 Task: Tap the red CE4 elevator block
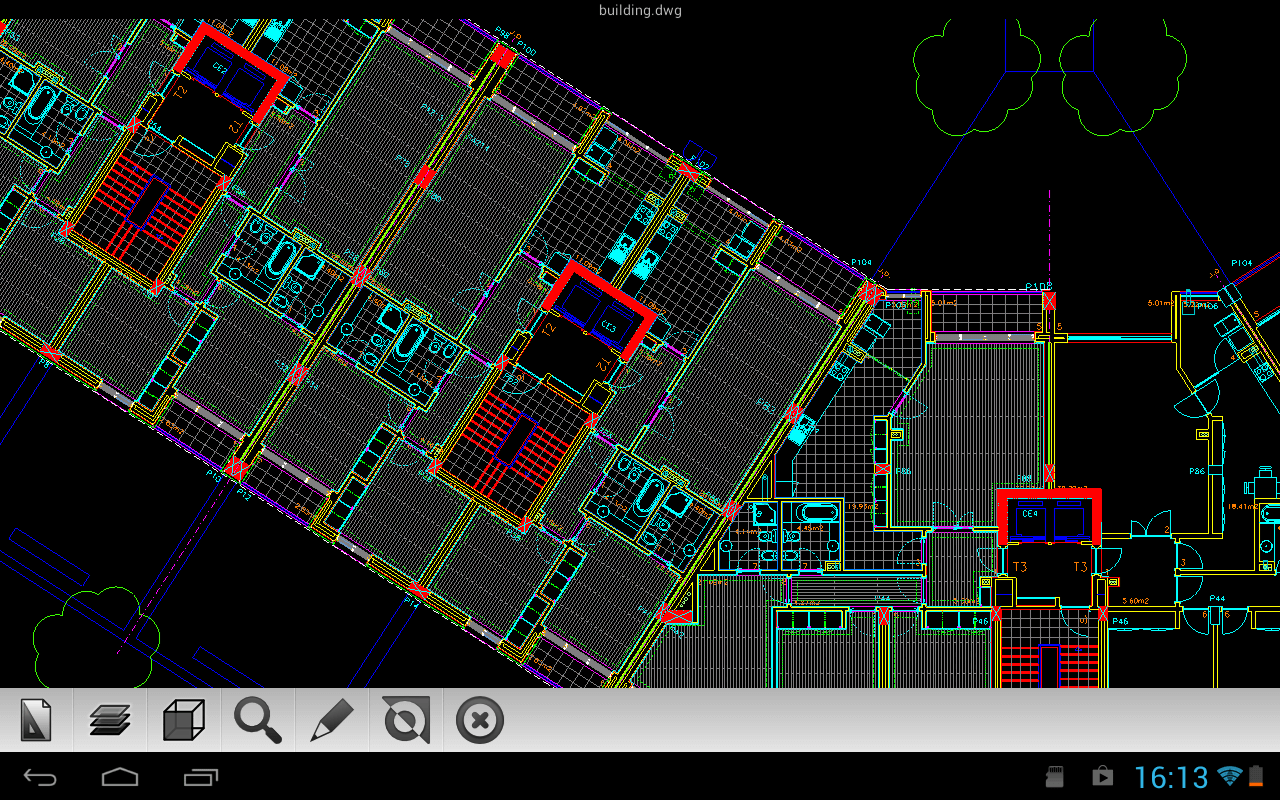pyautogui.click(x=1049, y=517)
